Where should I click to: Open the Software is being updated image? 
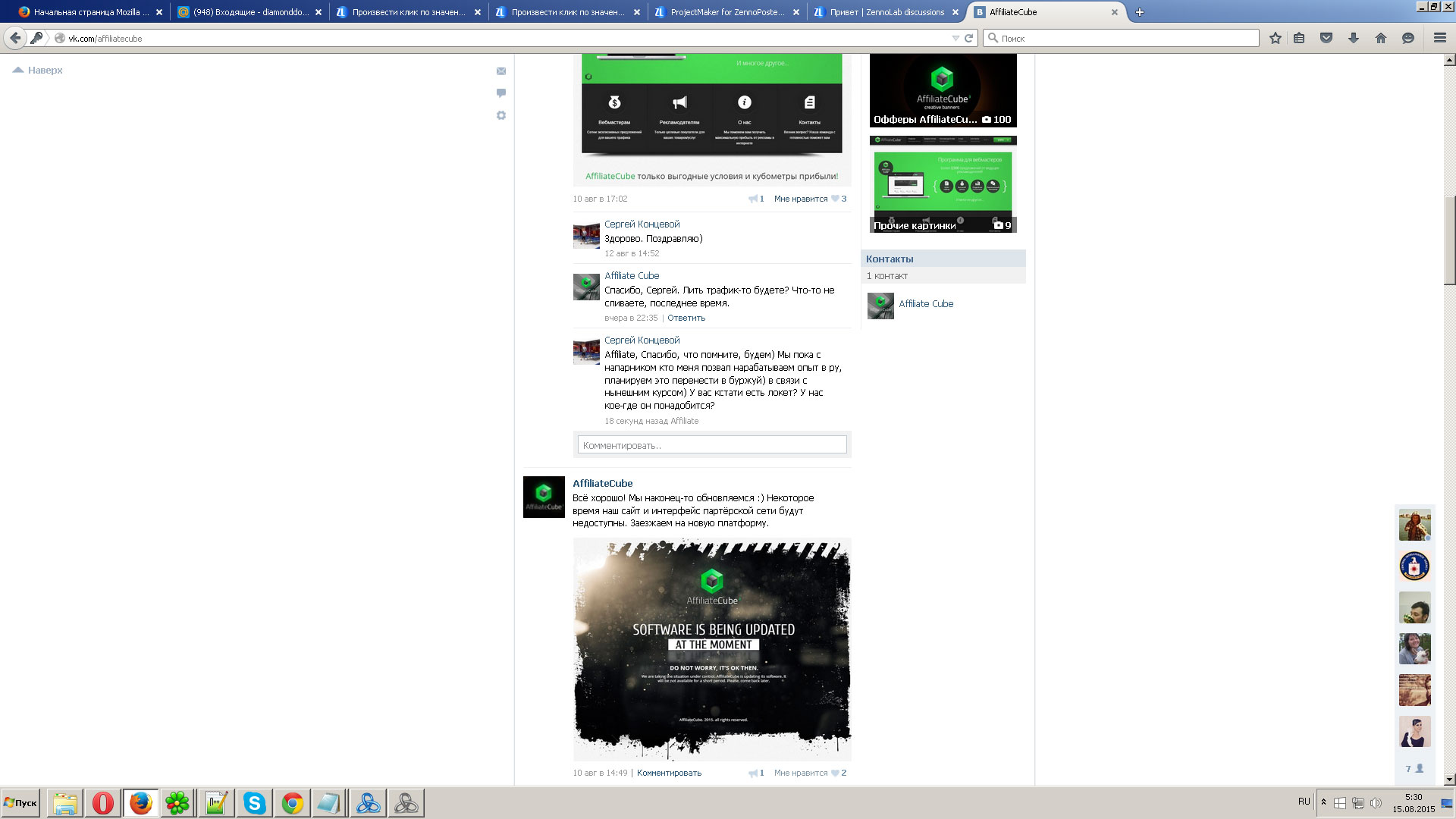(712, 649)
